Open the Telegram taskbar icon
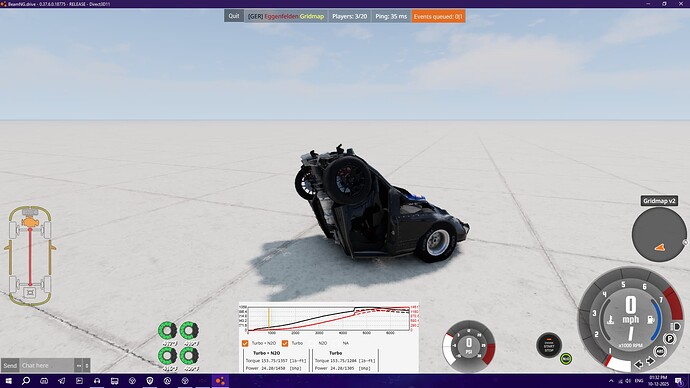Screen dimensions: 690x388 coord(62,381)
